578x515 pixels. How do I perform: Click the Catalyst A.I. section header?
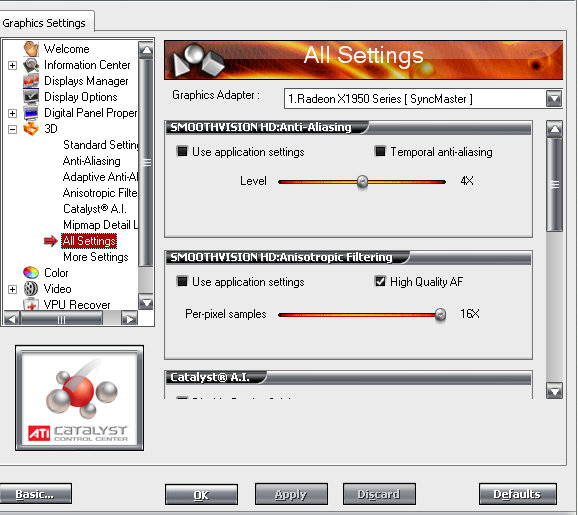click(216, 377)
